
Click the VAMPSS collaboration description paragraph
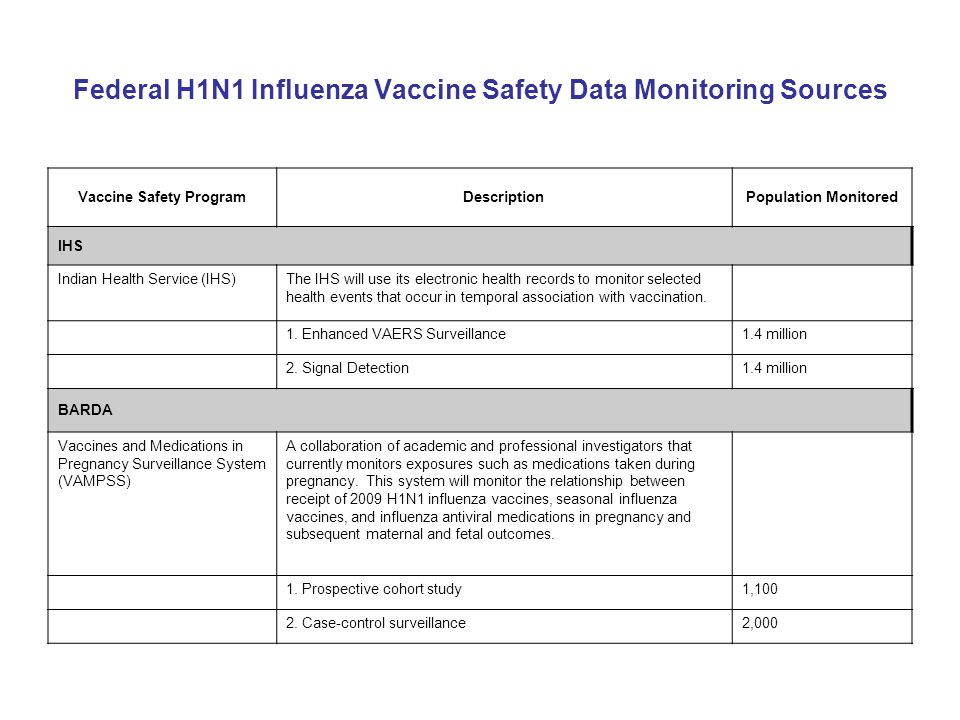pos(490,490)
